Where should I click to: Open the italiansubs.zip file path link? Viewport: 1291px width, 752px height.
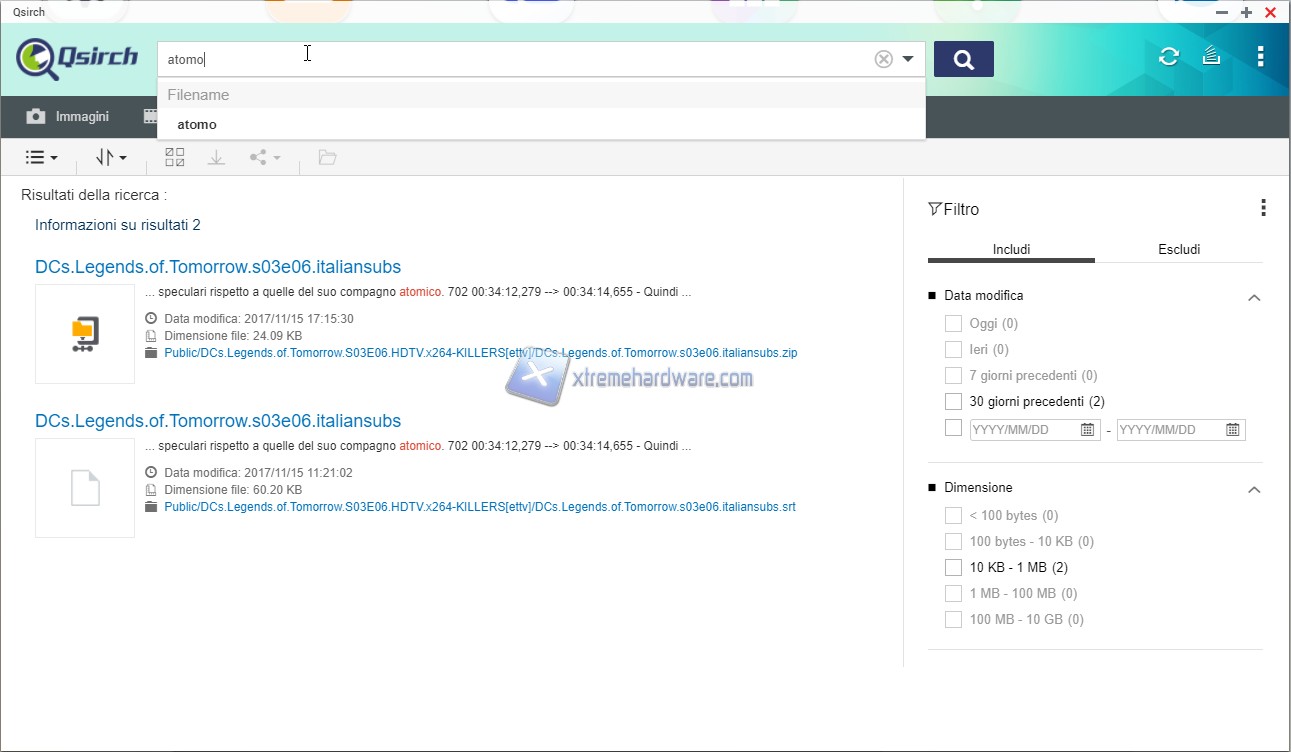click(480, 353)
